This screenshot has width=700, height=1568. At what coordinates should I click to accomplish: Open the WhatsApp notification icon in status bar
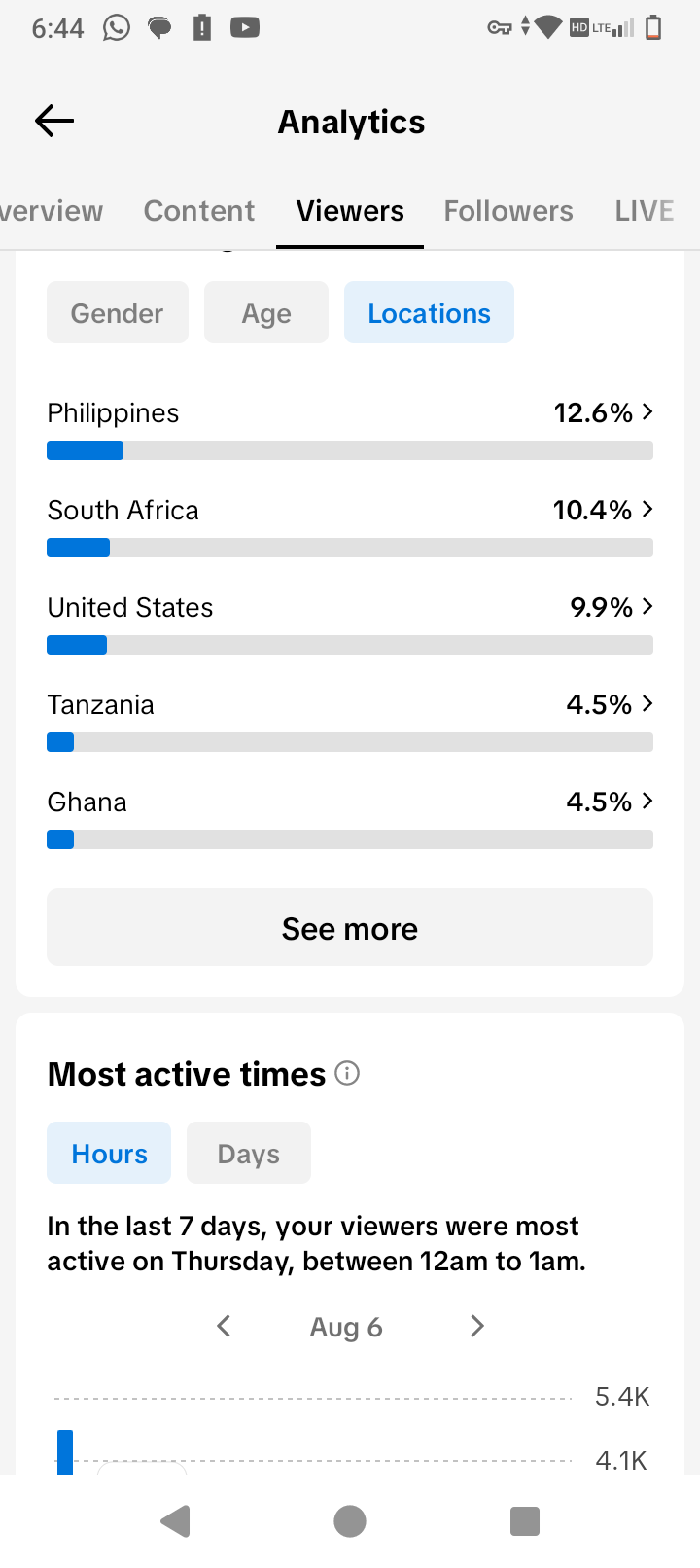117,27
